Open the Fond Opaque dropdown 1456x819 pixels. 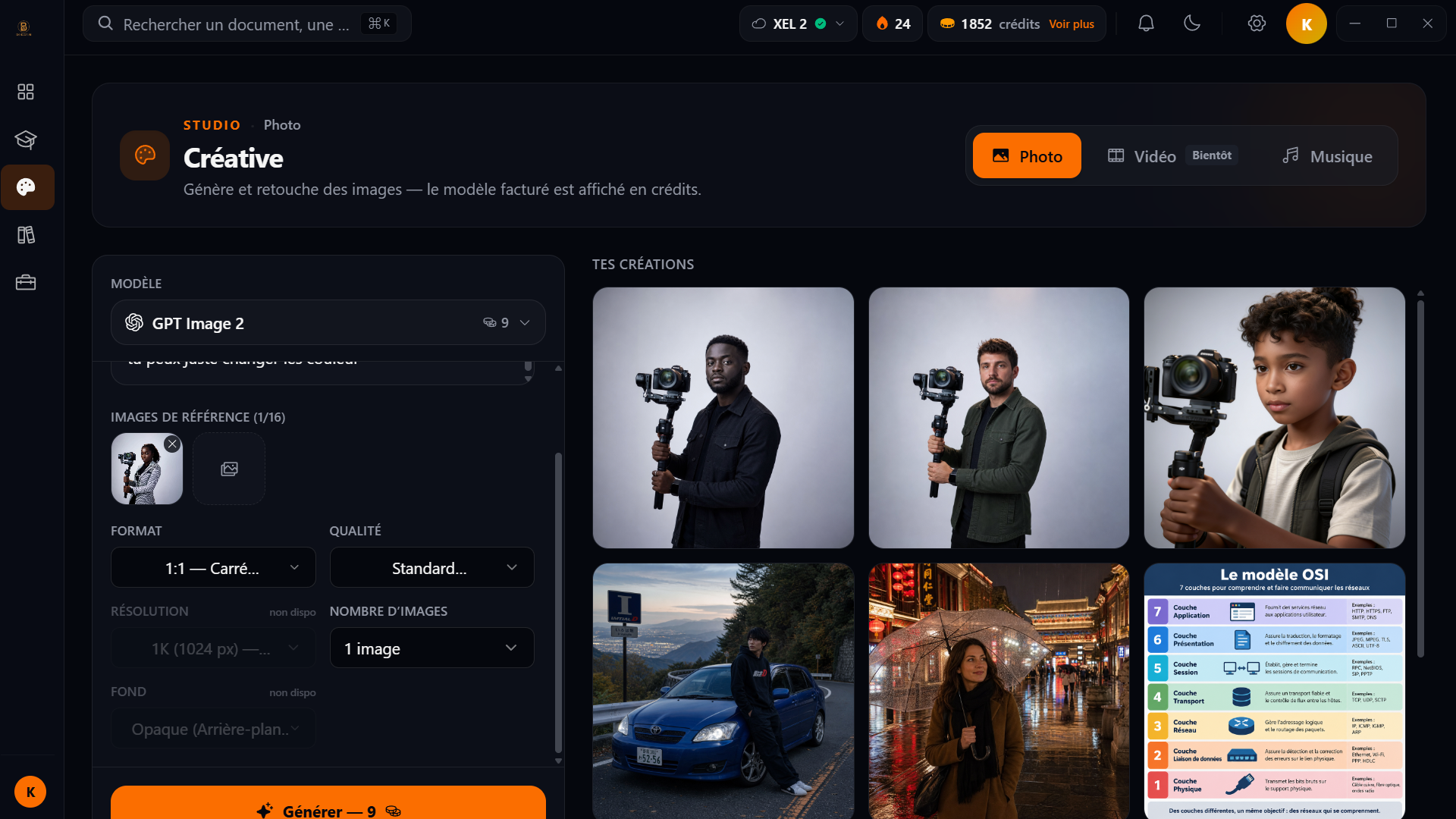(x=213, y=728)
